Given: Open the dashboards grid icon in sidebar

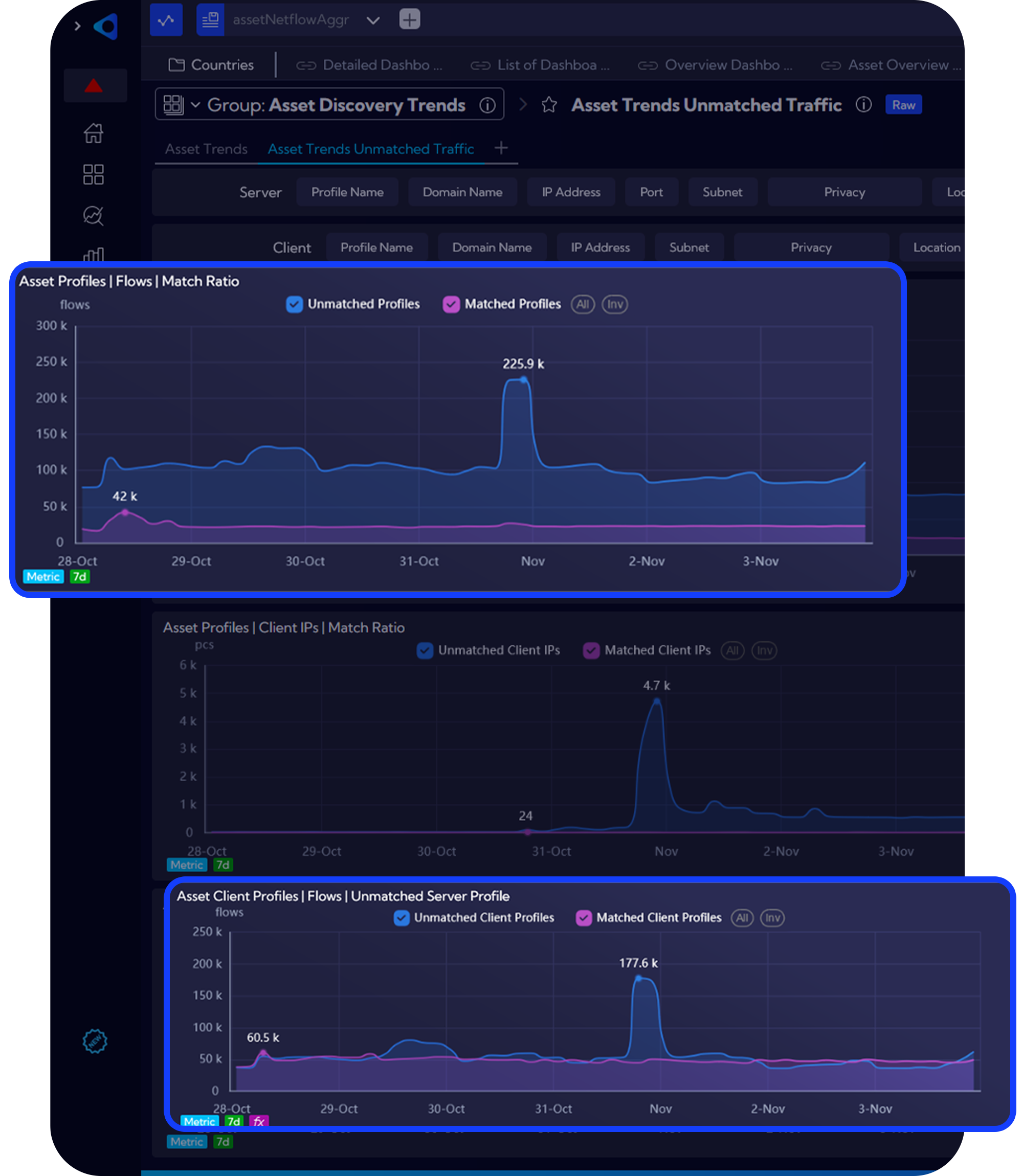Looking at the screenshot, I should (93, 174).
